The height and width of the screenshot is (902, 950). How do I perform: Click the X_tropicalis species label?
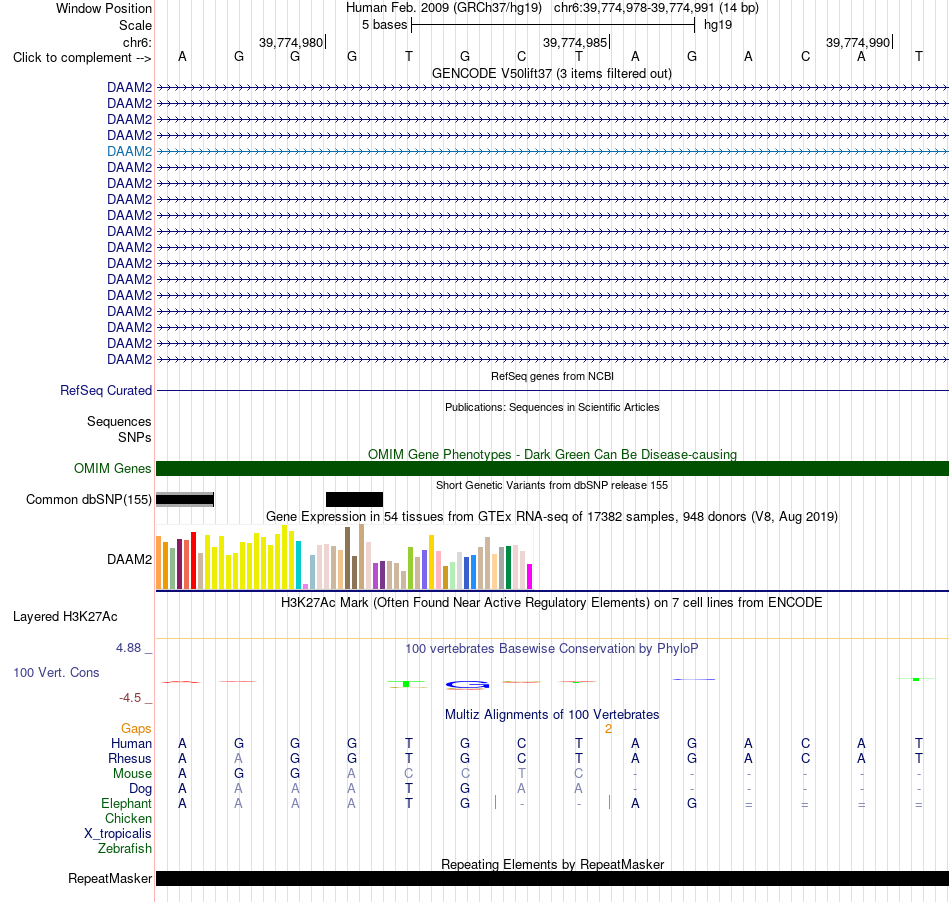point(118,834)
